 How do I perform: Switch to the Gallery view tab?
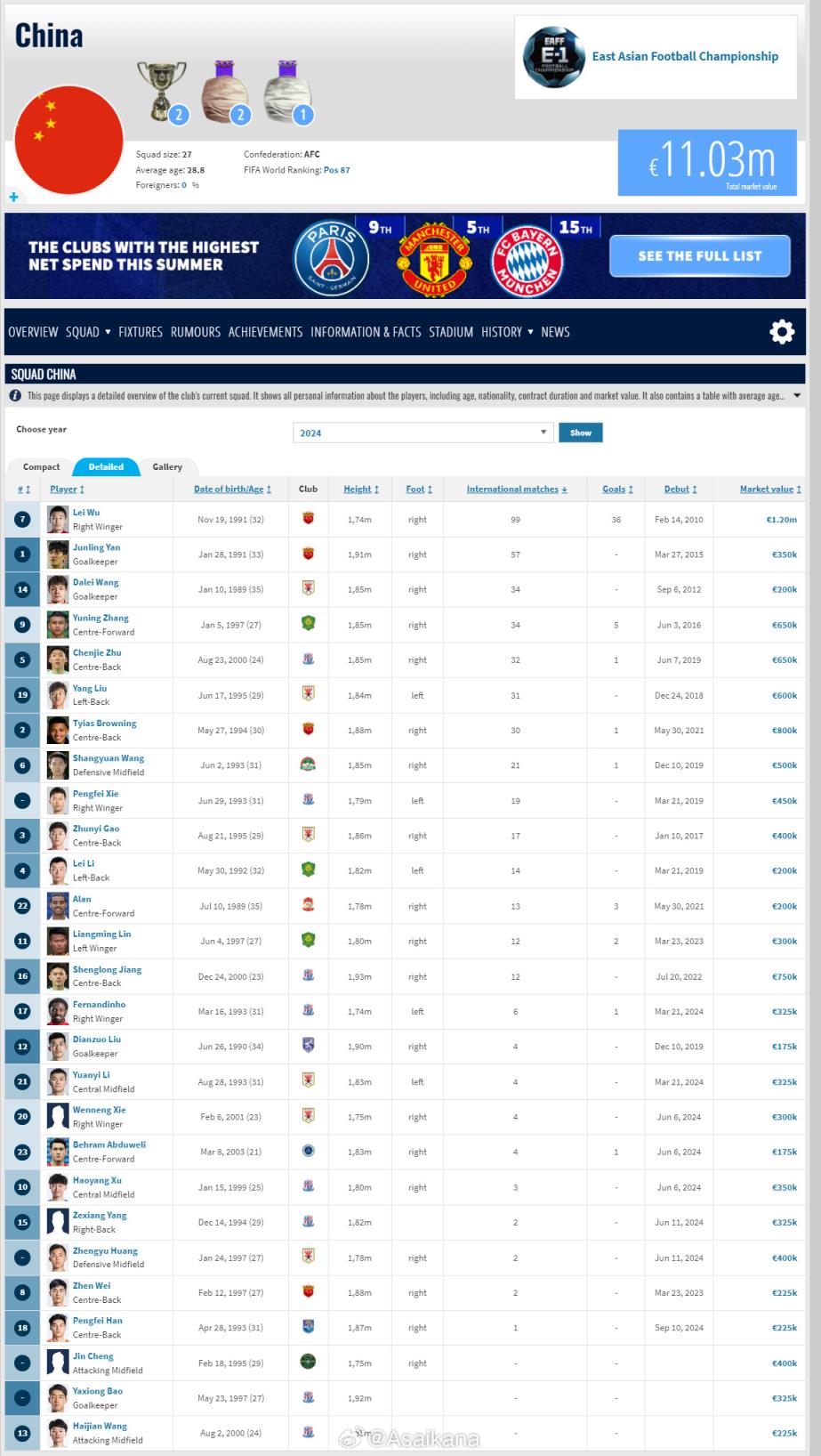pyautogui.click(x=167, y=466)
